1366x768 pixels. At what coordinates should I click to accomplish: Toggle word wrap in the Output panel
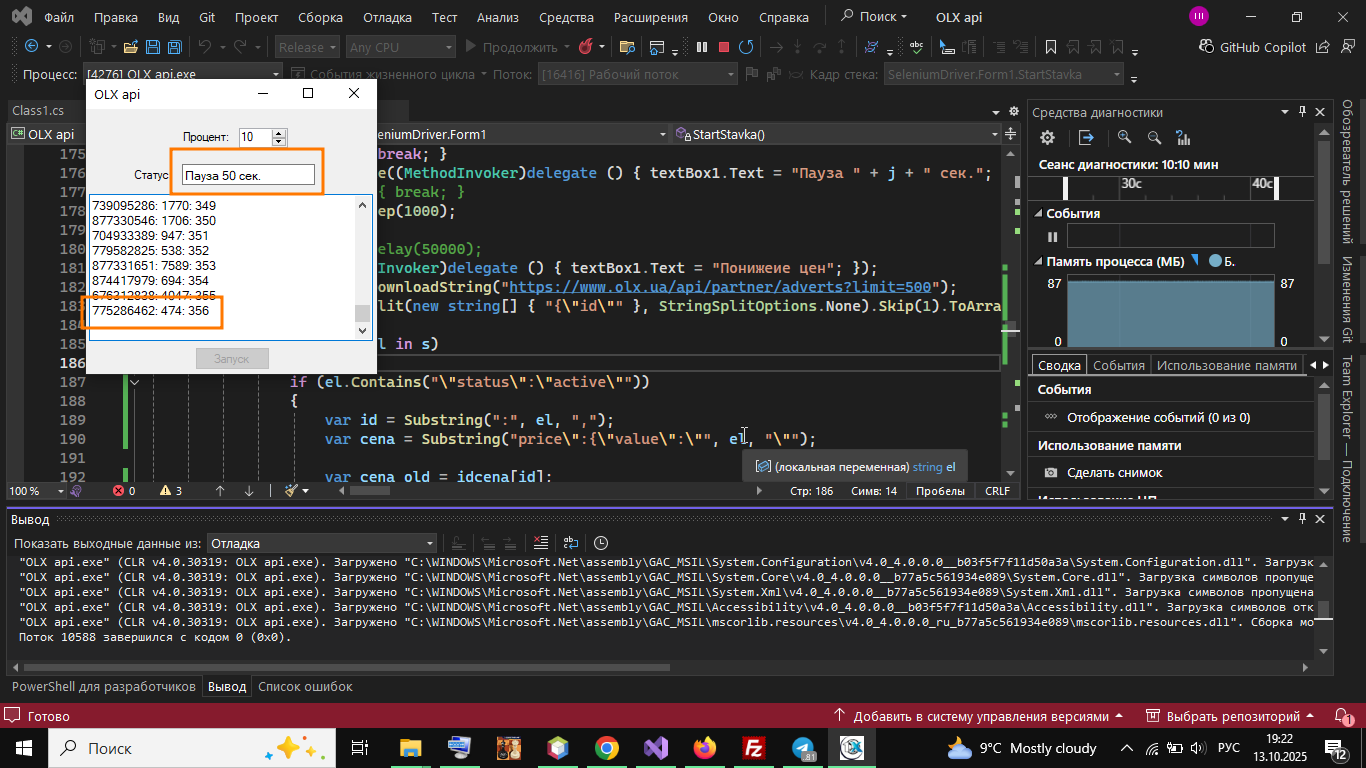pos(570,543)
